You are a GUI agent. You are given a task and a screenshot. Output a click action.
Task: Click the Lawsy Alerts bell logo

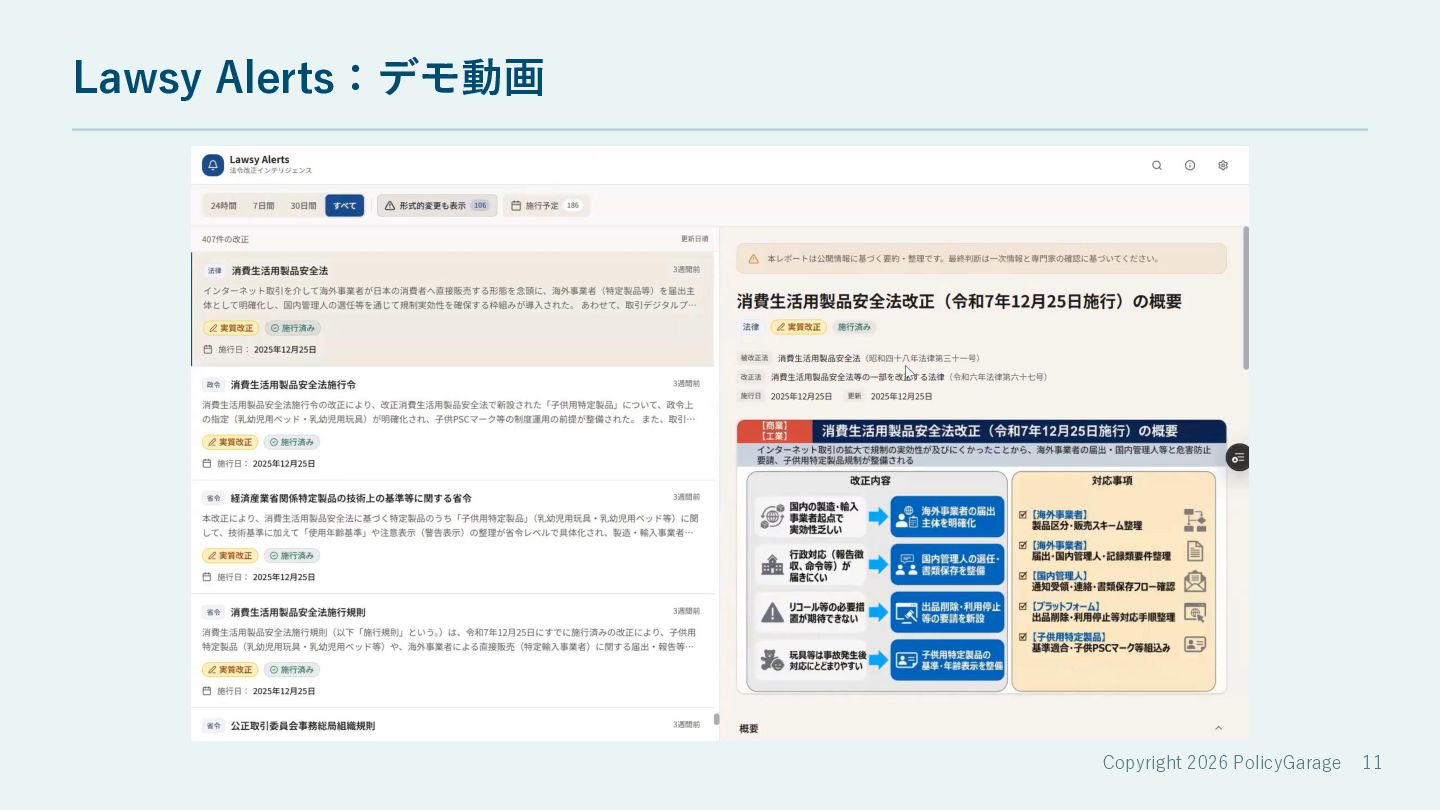pyautogui.click(x=212, y=165)
